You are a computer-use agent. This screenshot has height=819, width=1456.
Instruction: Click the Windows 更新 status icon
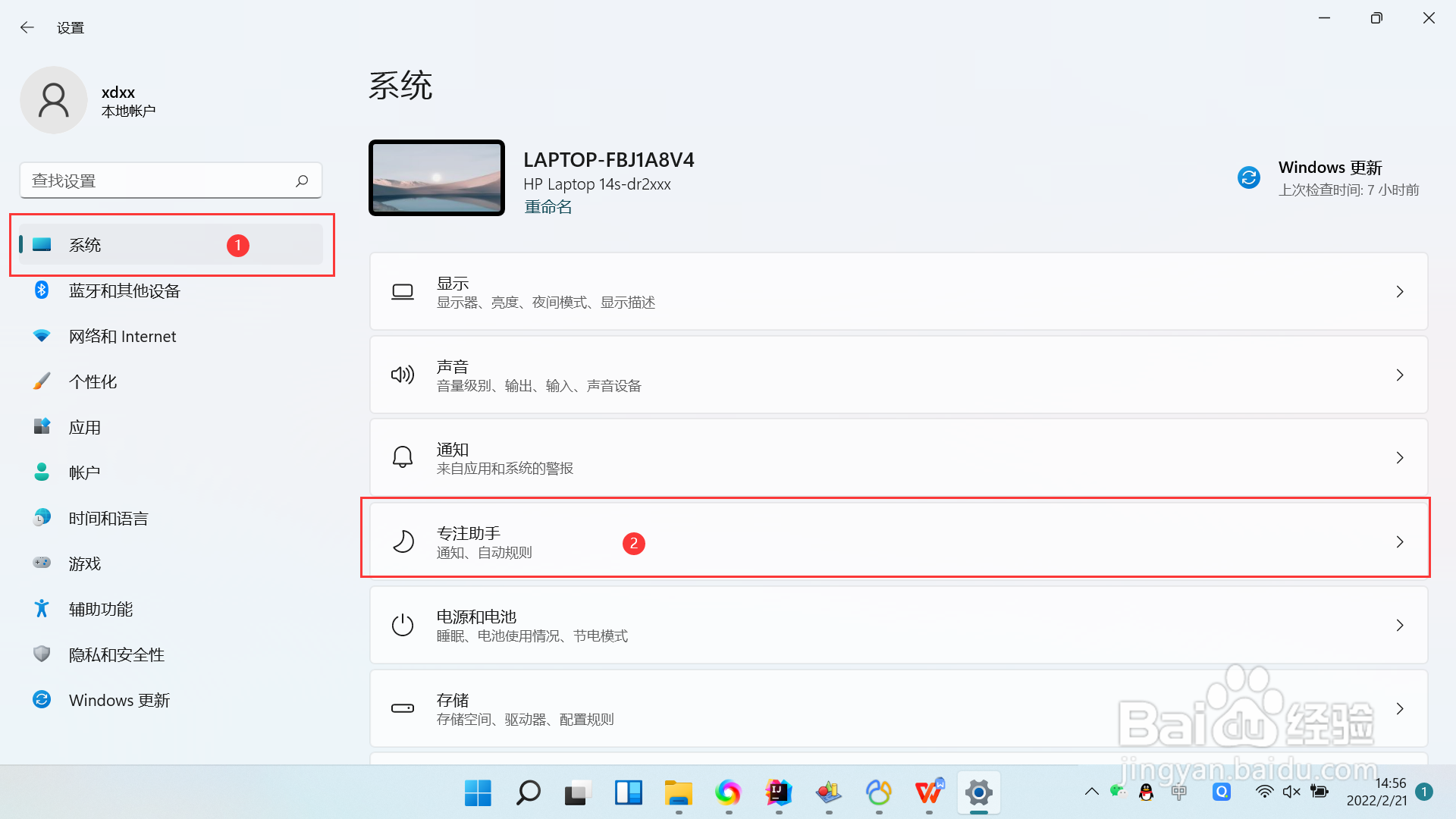pos(1248,177)
